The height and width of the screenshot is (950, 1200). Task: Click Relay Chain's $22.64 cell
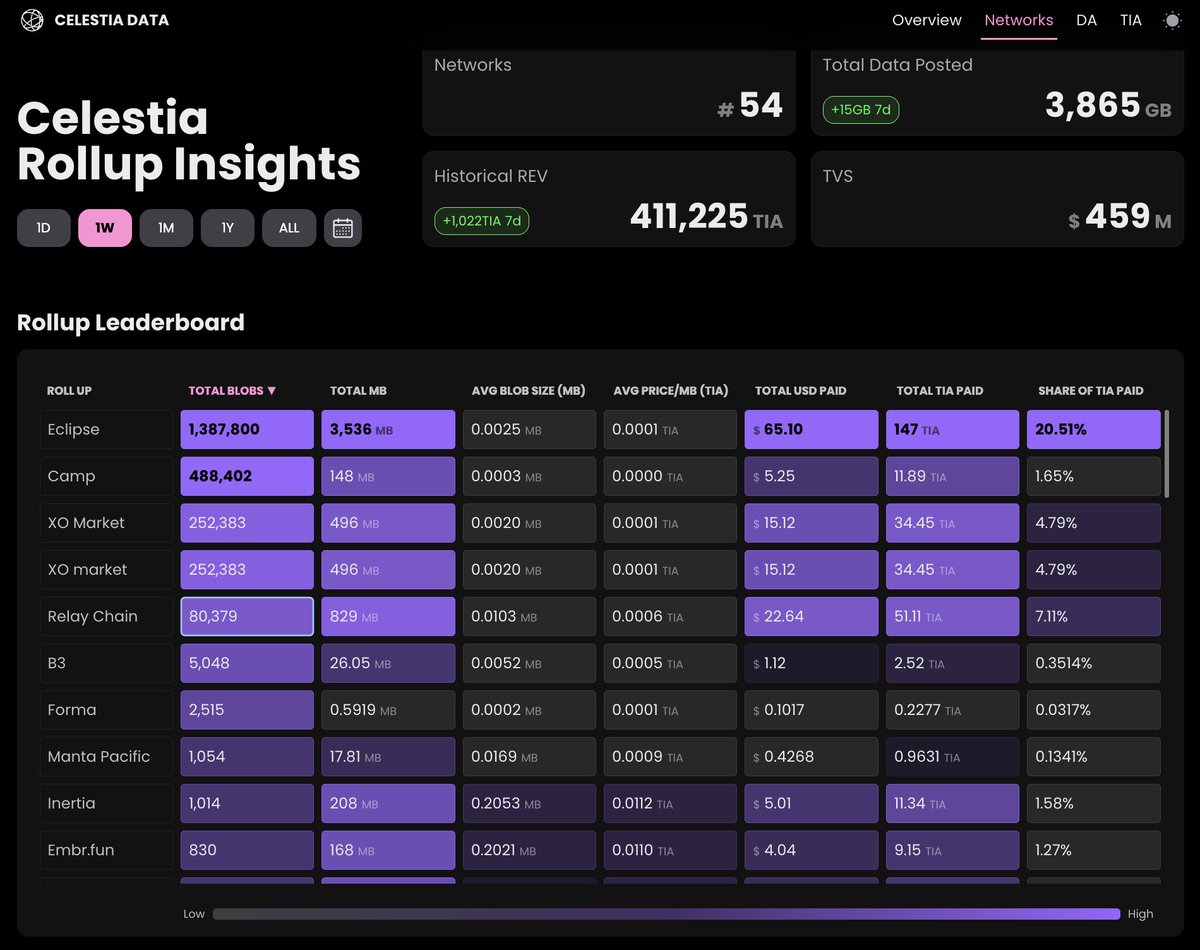(812, 616)
